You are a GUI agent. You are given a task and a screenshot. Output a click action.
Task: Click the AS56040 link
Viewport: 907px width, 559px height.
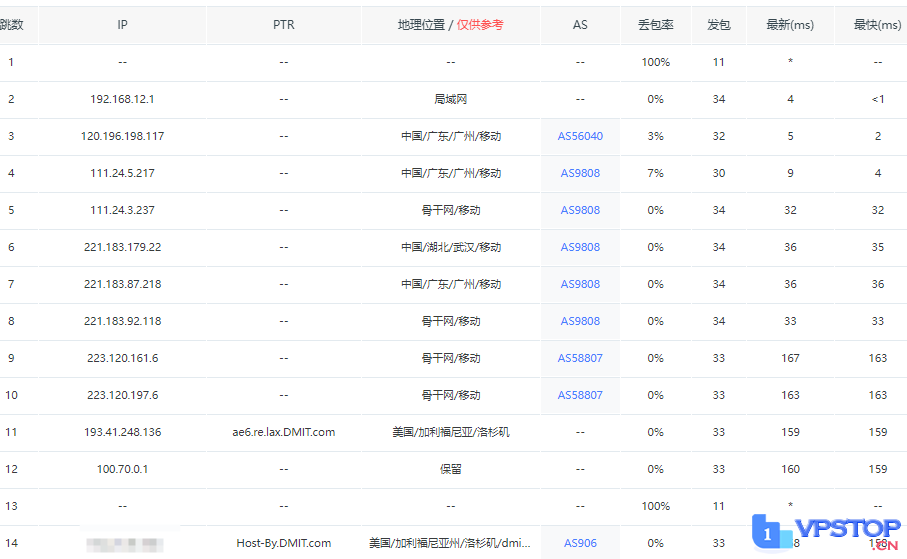click(x=580, y=136)
